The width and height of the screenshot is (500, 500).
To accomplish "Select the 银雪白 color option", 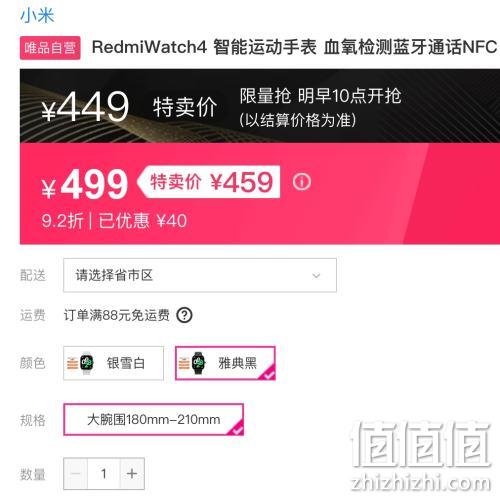I will (113, 363).
